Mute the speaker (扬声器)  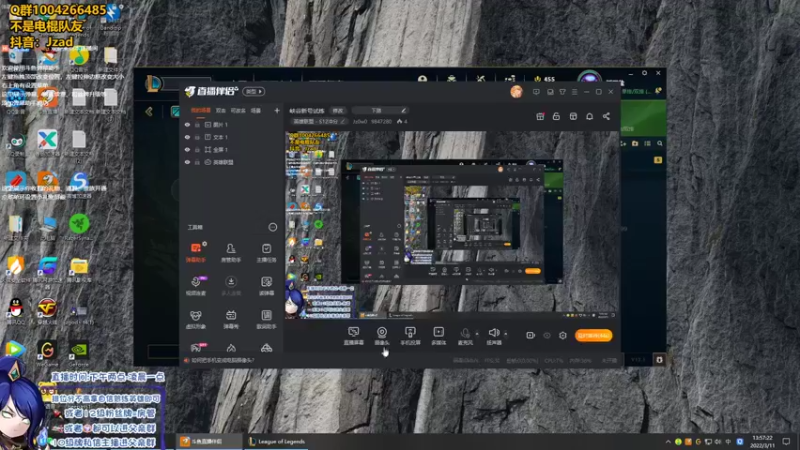click(493, 336)
